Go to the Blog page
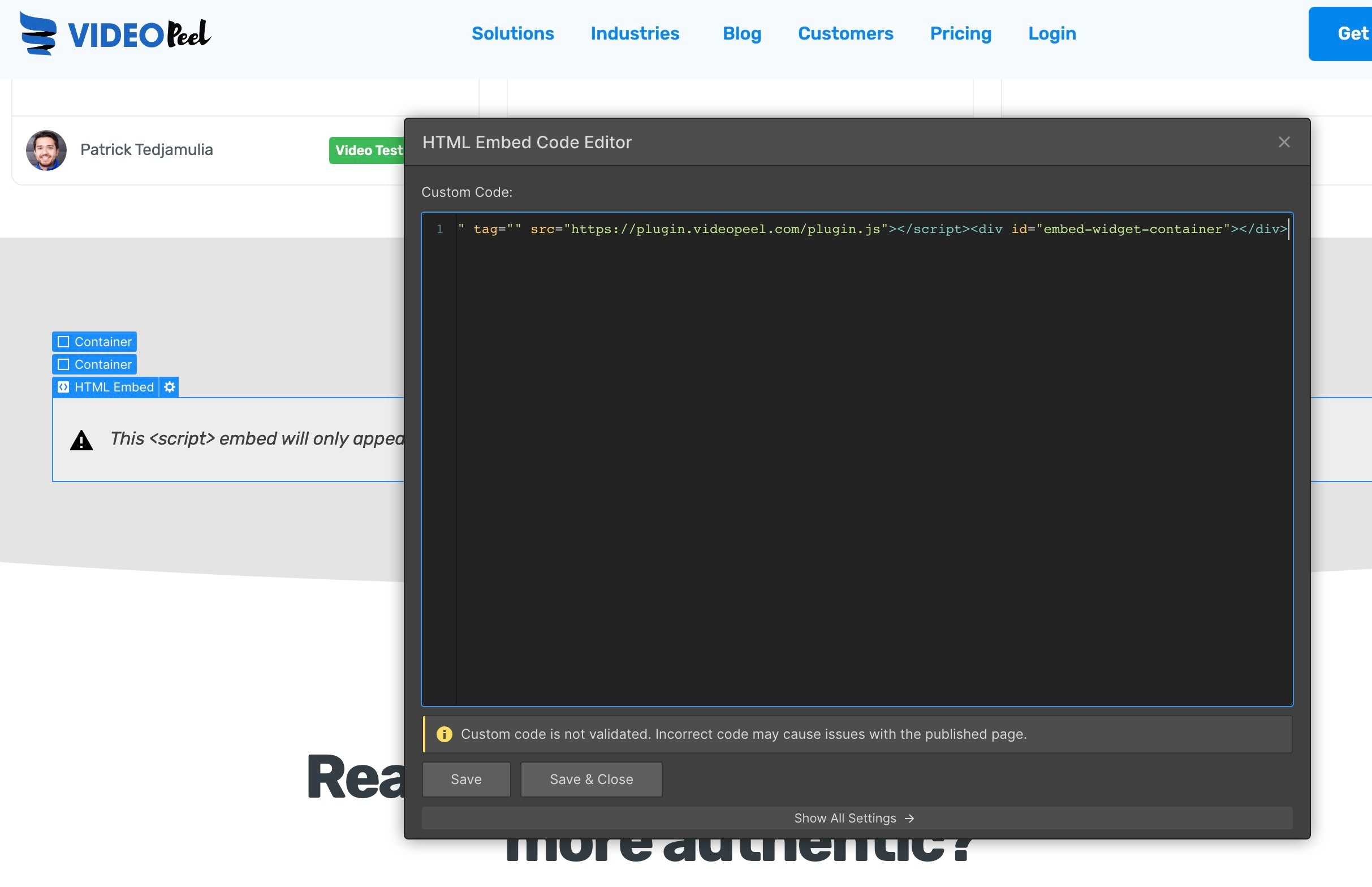The height and width of the screenshot is (887, 1372). click(741, 33)
